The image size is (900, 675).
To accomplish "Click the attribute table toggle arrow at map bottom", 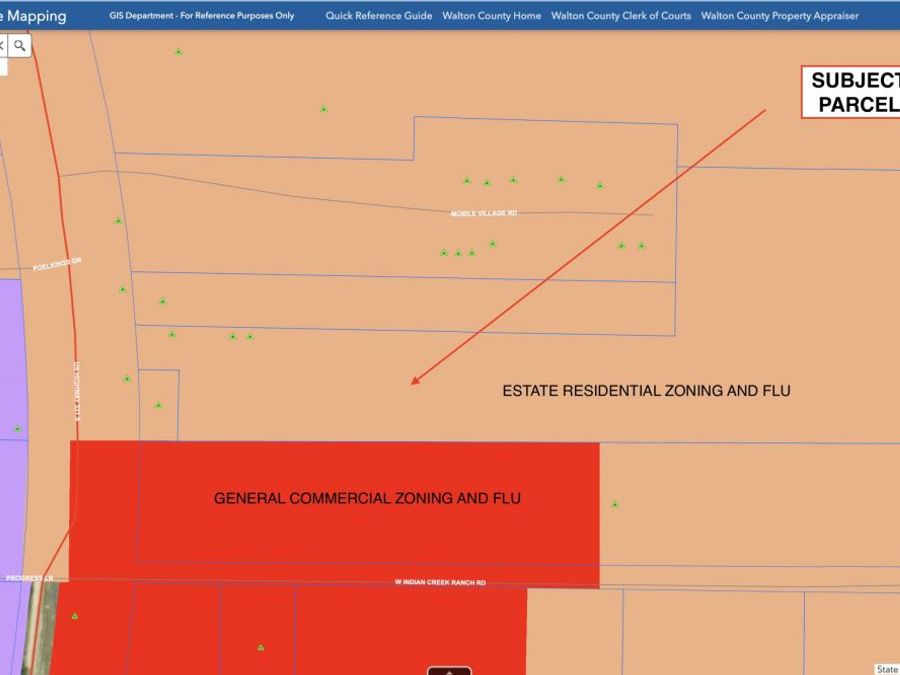I will pyautogui.click(x=449, y=671).
